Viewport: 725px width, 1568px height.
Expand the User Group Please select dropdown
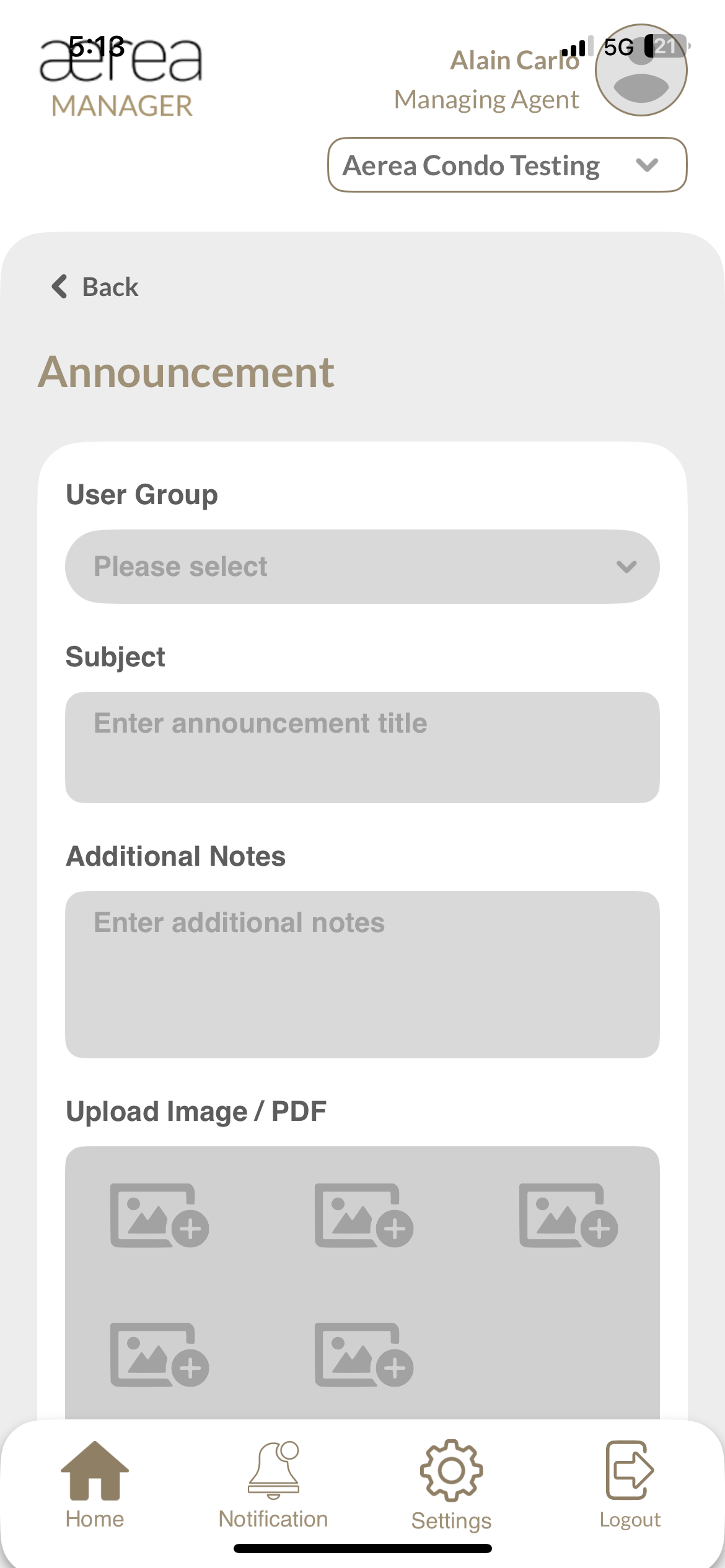click(x=362, y=567)
